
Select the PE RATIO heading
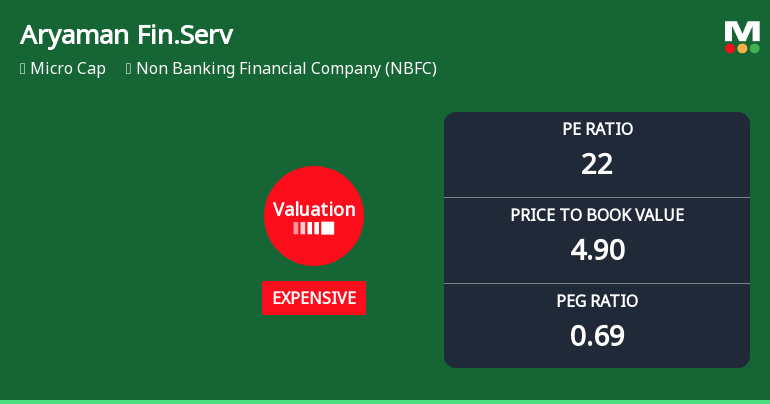[x=597, y=129]
